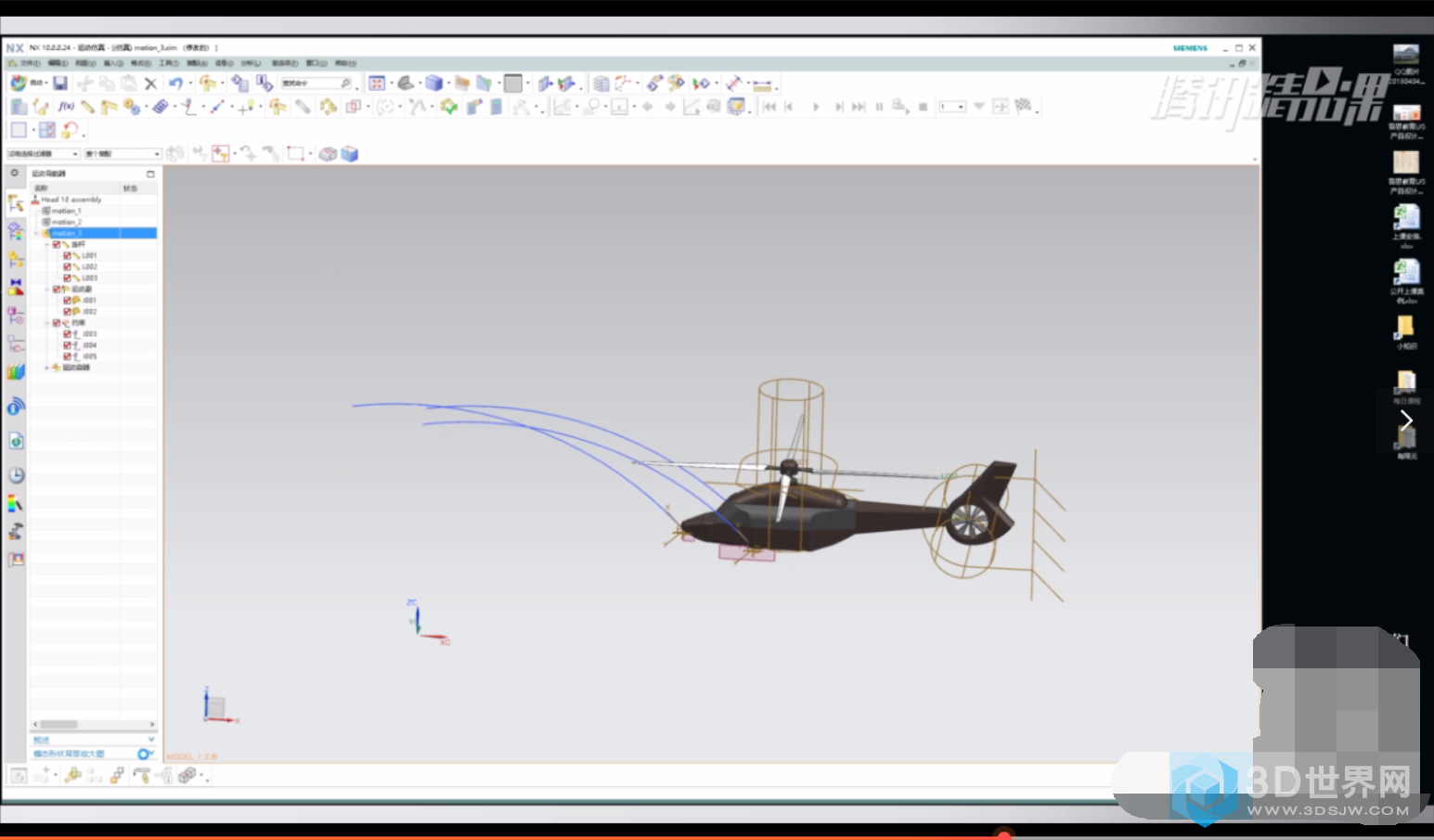The height and width of the screenshot is (840, 1434).
Task: Open the View menu
Action: (85, 63)
